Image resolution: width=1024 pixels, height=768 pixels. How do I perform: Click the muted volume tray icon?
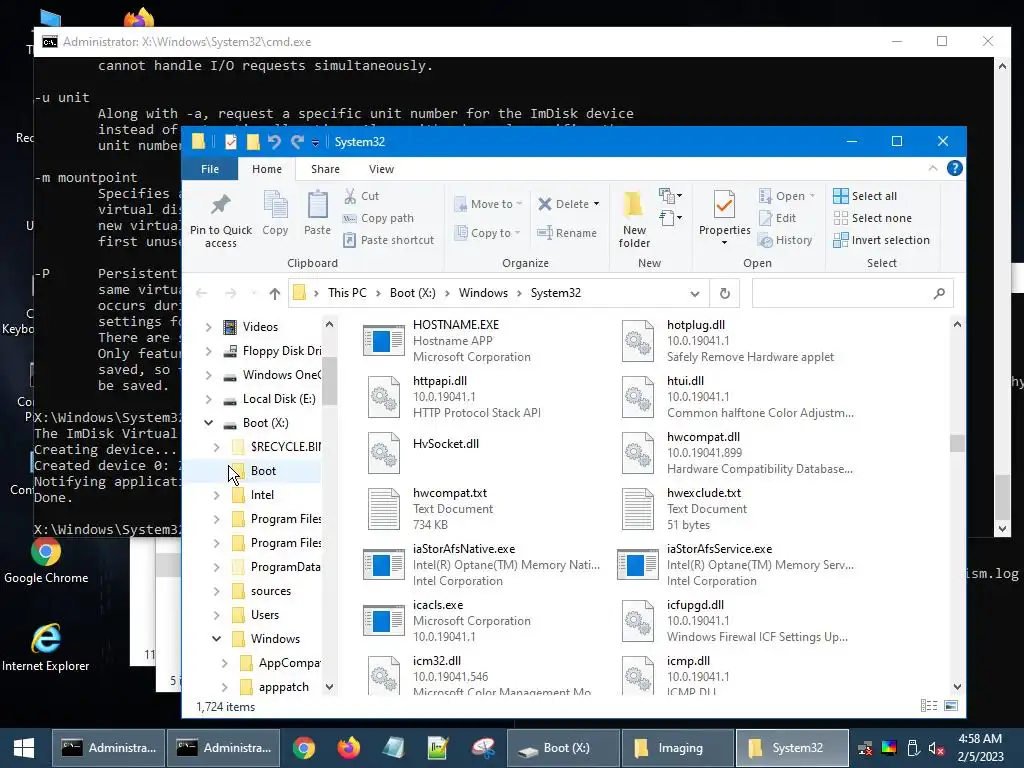click(936, 748)
